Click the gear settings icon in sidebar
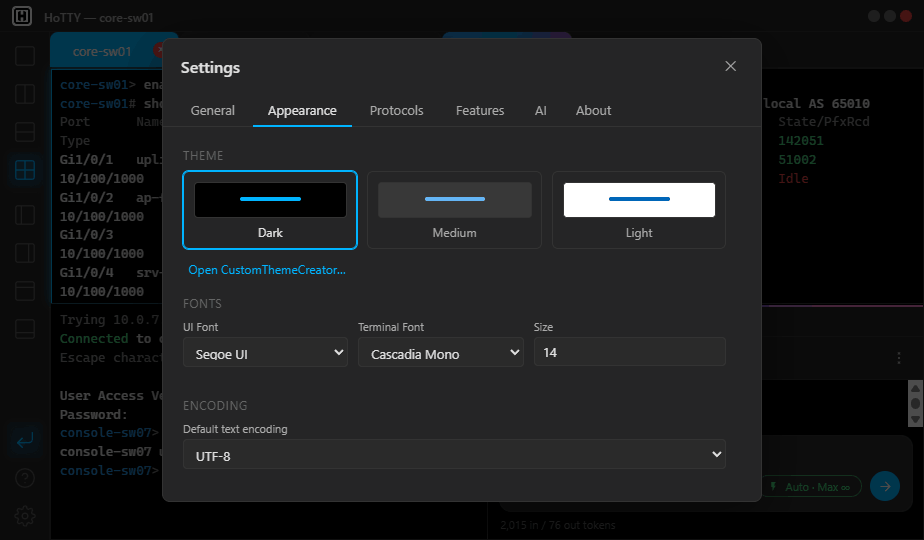The image size is (924, 540). click(25, 516)
